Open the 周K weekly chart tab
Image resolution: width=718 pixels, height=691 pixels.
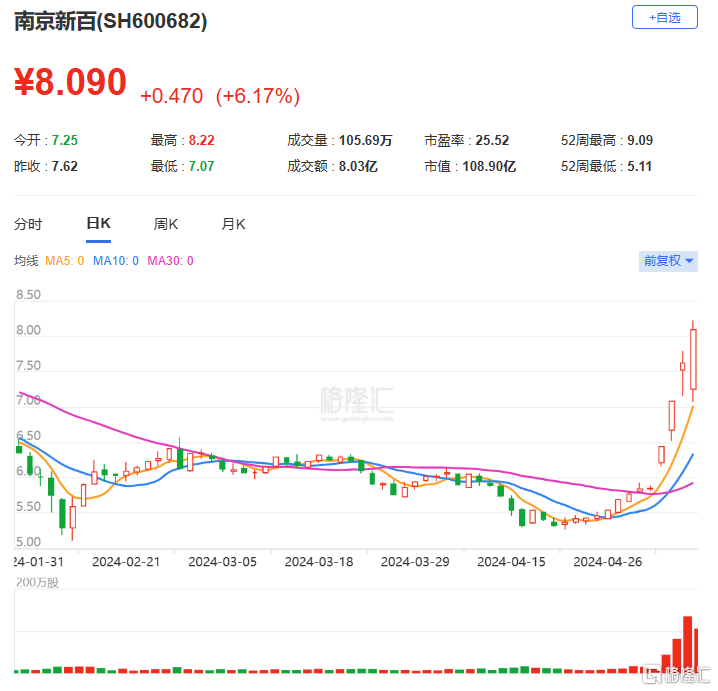point(166,224)
